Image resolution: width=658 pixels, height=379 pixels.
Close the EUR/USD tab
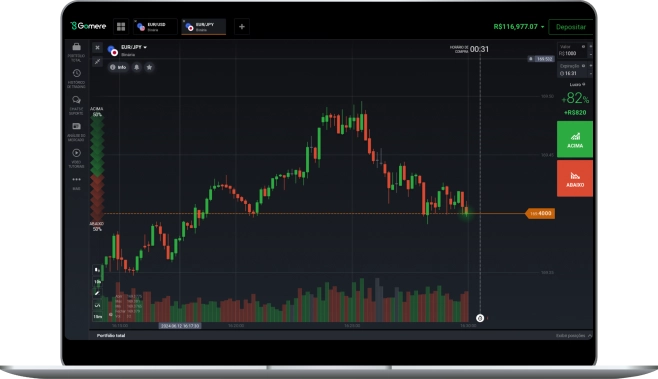click(136, 21)
